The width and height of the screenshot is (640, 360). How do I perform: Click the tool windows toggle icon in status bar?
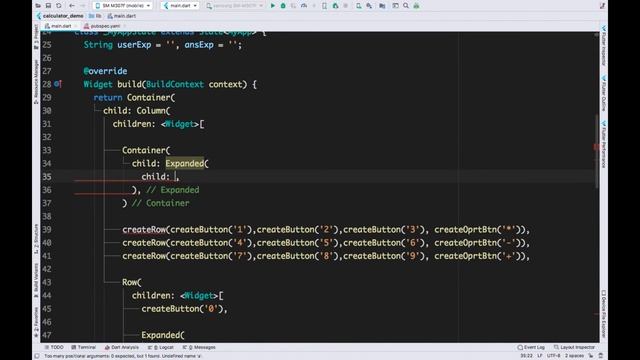[x=37, y=356]
